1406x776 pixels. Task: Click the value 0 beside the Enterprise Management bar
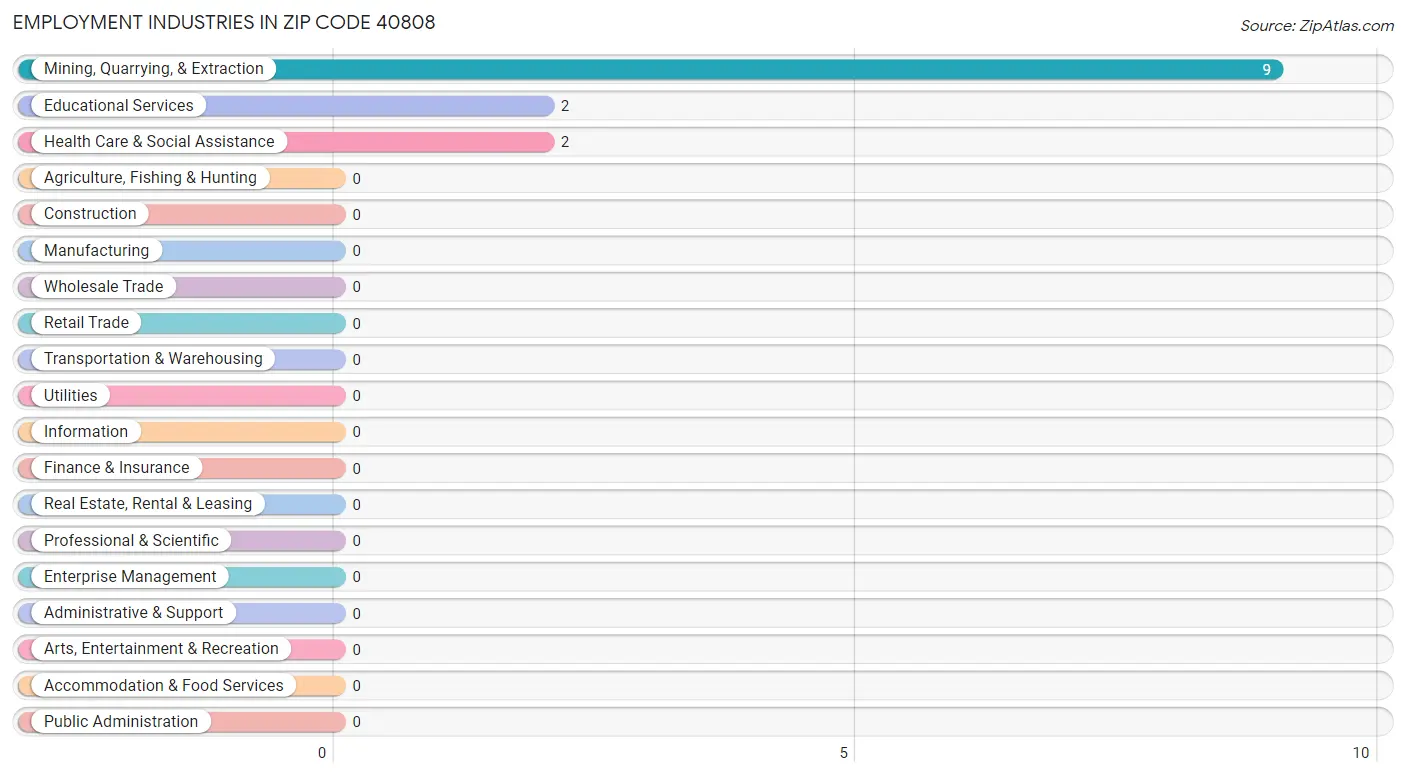tap(356, 577)
